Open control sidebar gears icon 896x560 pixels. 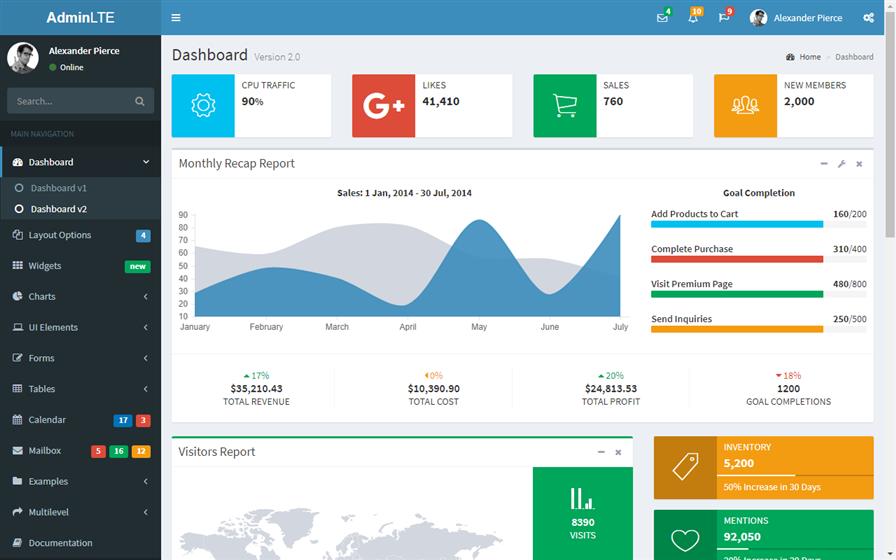point(869,18)
